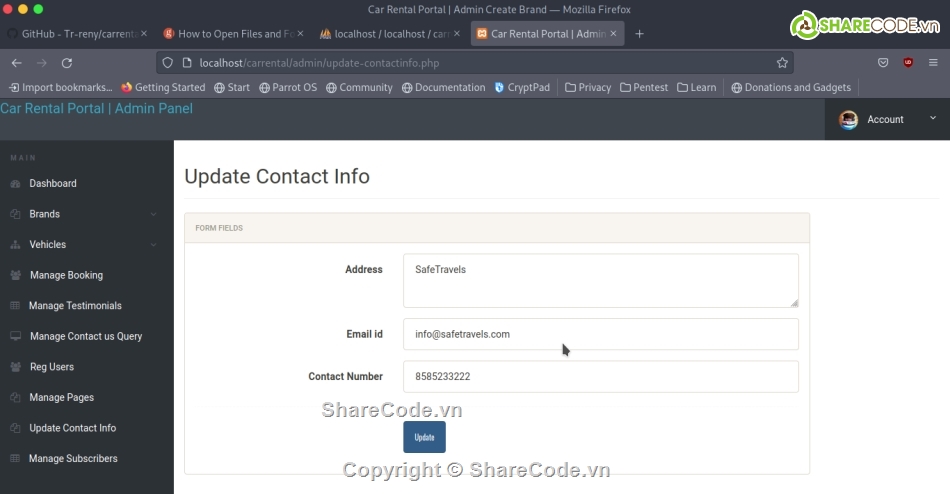Click the bookmark star icon in the address bar
The width and height of the screenshot is (950, 494).
[x=782, y=62]
